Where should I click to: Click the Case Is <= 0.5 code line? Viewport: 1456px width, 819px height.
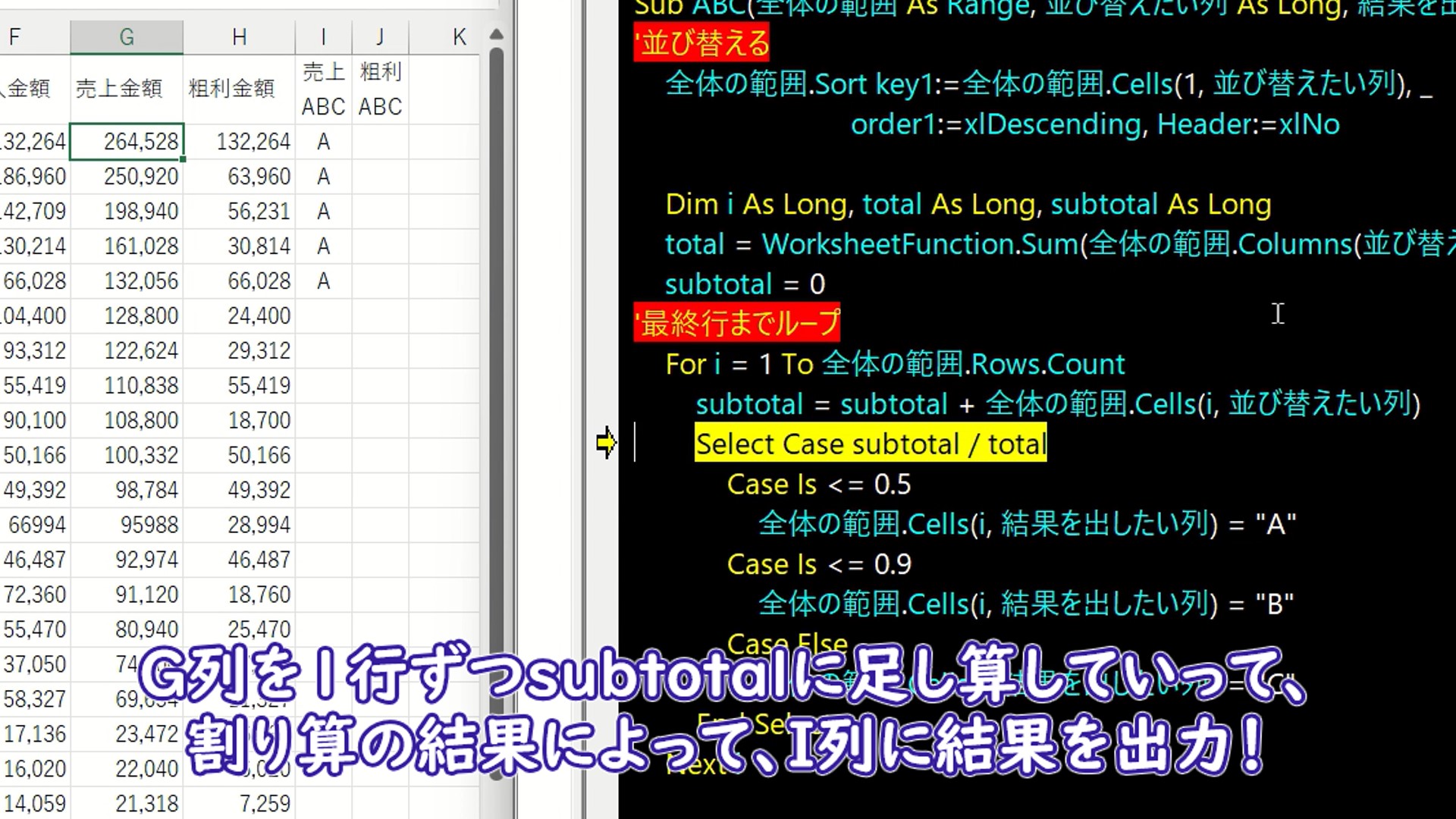pos(818,485)
